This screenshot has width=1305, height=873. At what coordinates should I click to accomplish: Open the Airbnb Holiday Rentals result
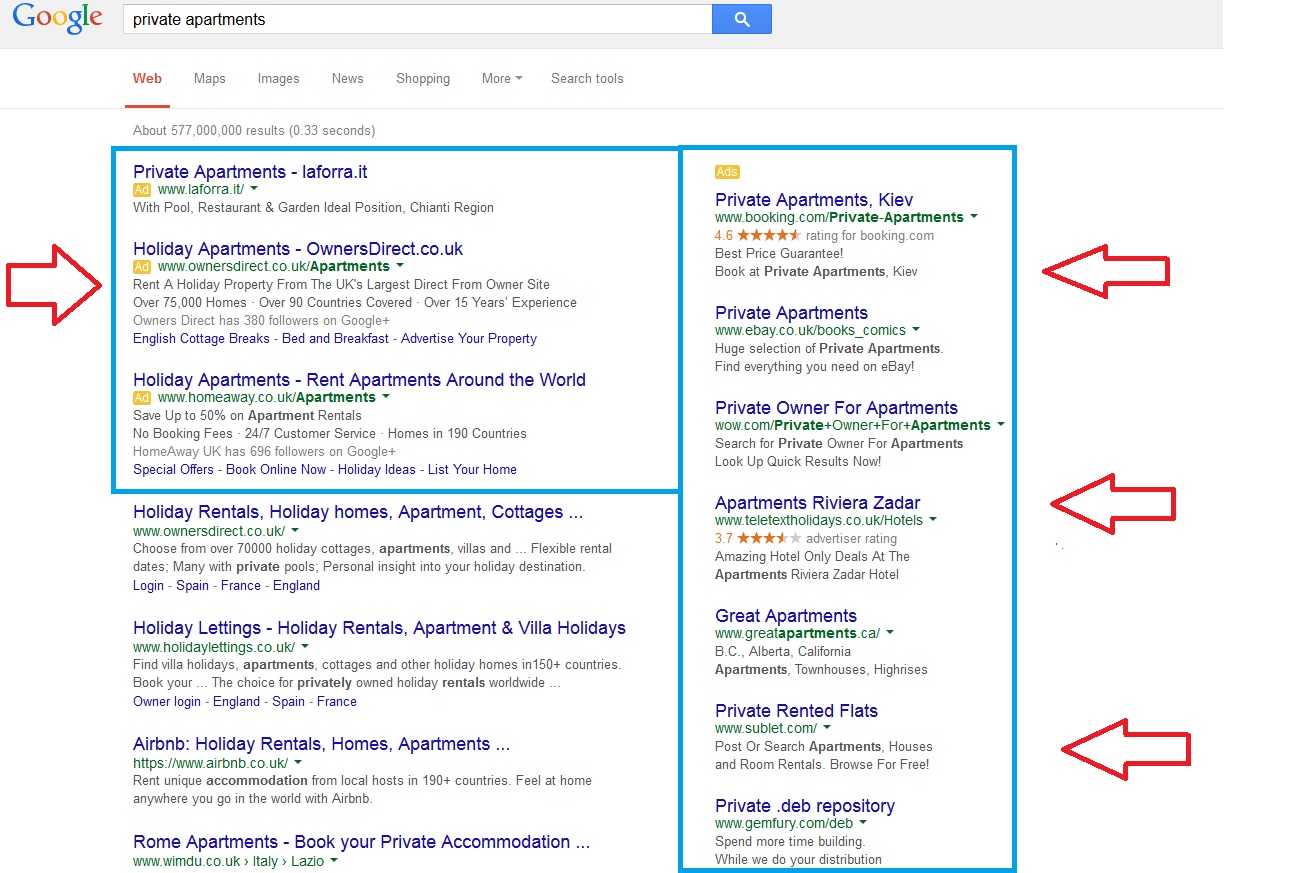coord(321,743)
